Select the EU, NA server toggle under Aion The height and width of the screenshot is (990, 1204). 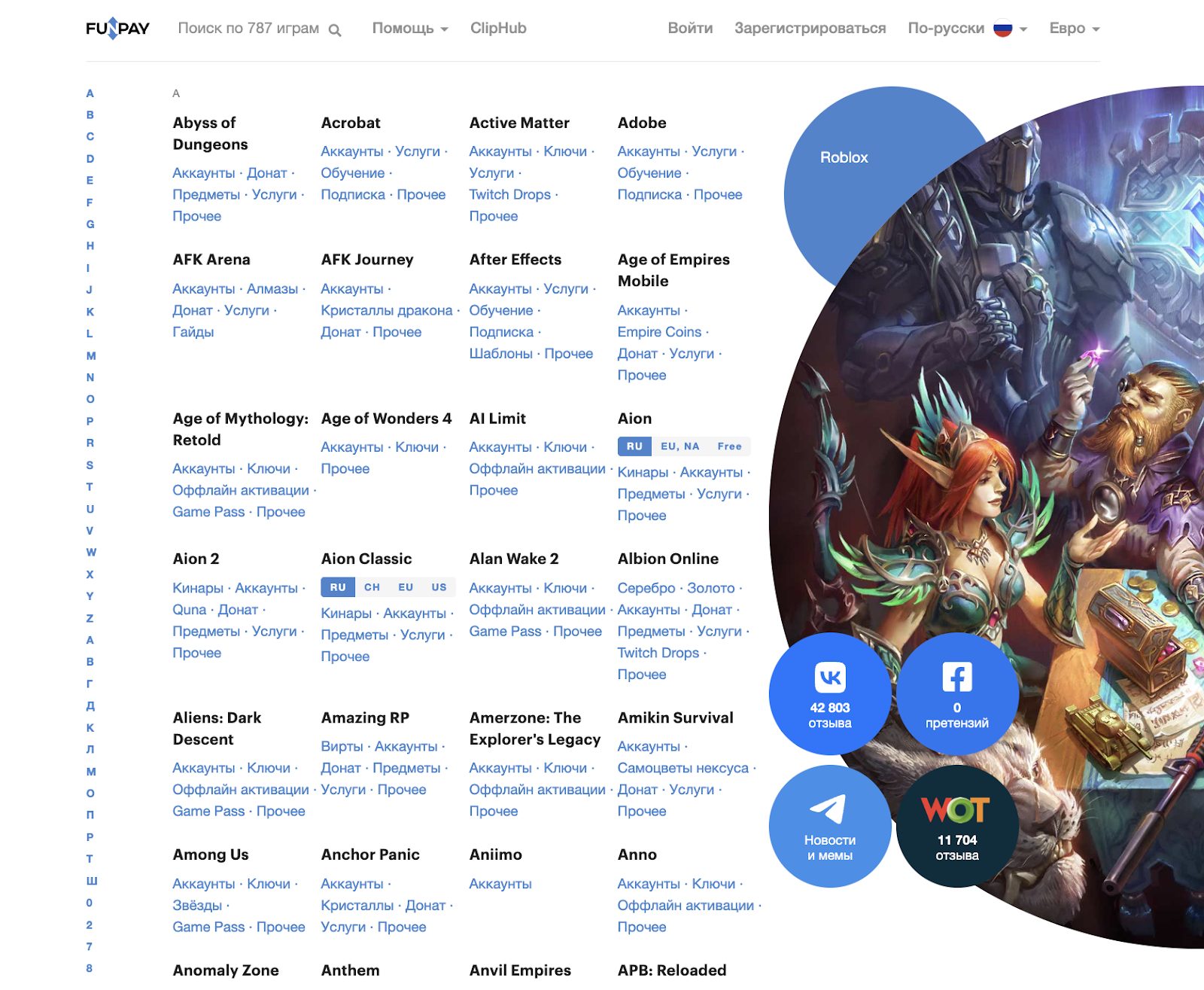(680, 446)
